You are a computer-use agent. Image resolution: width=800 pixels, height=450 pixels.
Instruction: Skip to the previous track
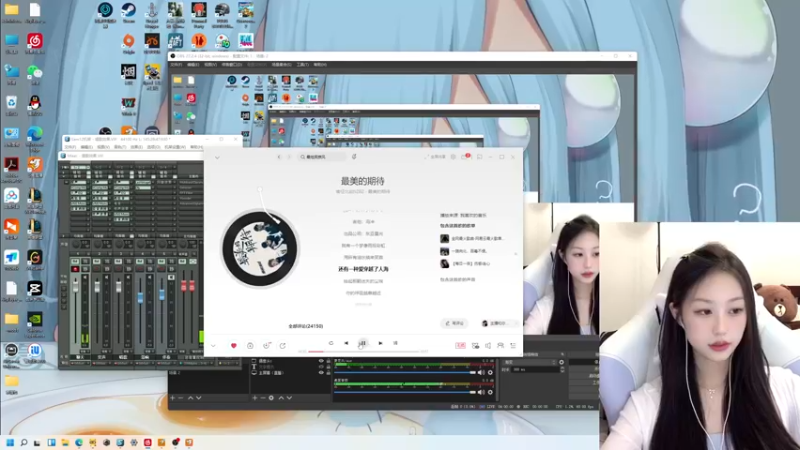(x=346, y=343)
